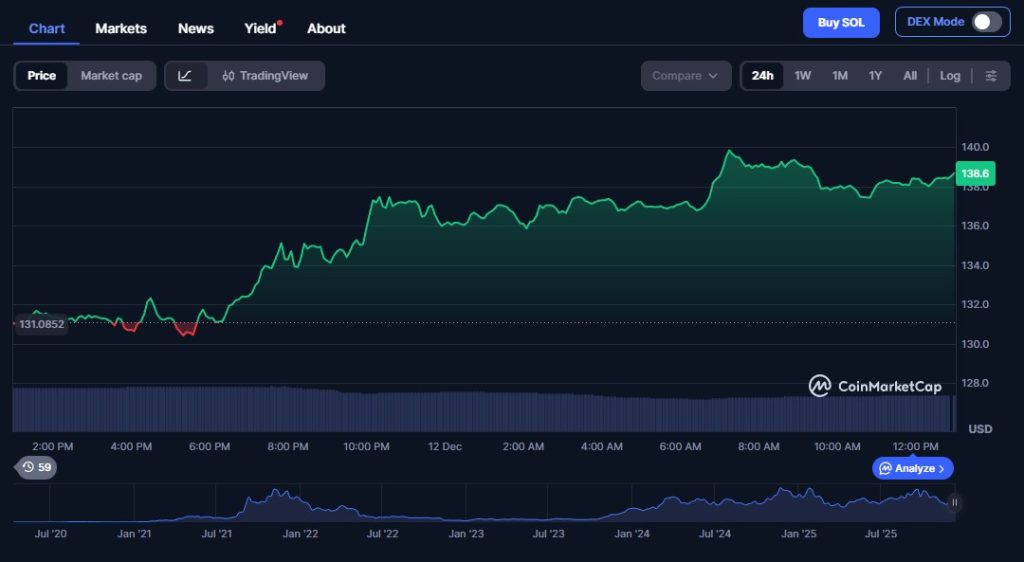Viewport: 1024px width, 562px height.
Task: Open chart settings sliders icon
Action: pyautogui.click(x=991, y=76)
